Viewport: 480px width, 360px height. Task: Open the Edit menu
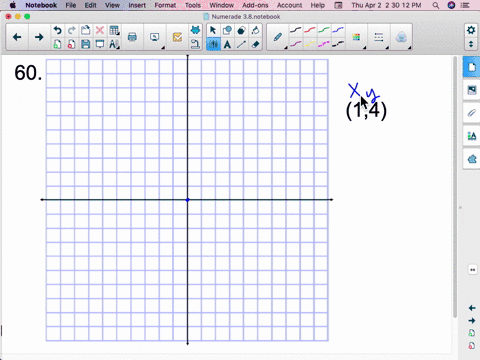coord(90,5)
